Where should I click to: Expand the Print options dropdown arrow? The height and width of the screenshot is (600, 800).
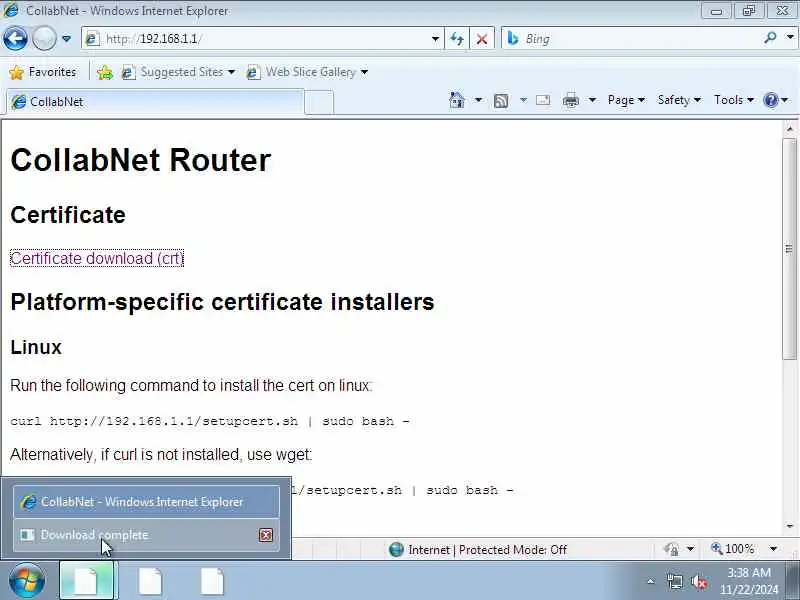click(x=592, y=100)
